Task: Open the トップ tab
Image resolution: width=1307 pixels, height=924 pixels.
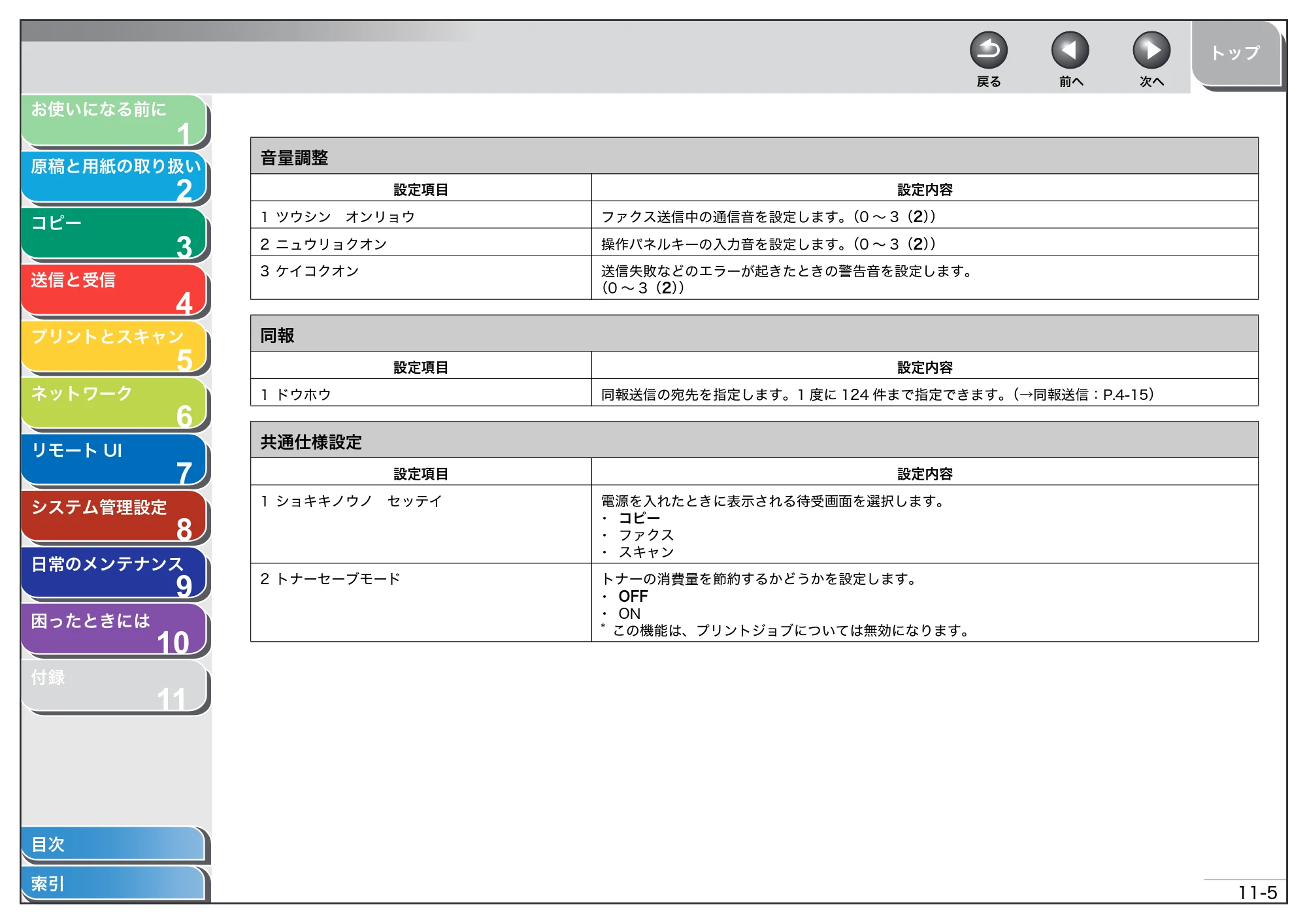Action: pyautogui.click(x=1236, y=53)
